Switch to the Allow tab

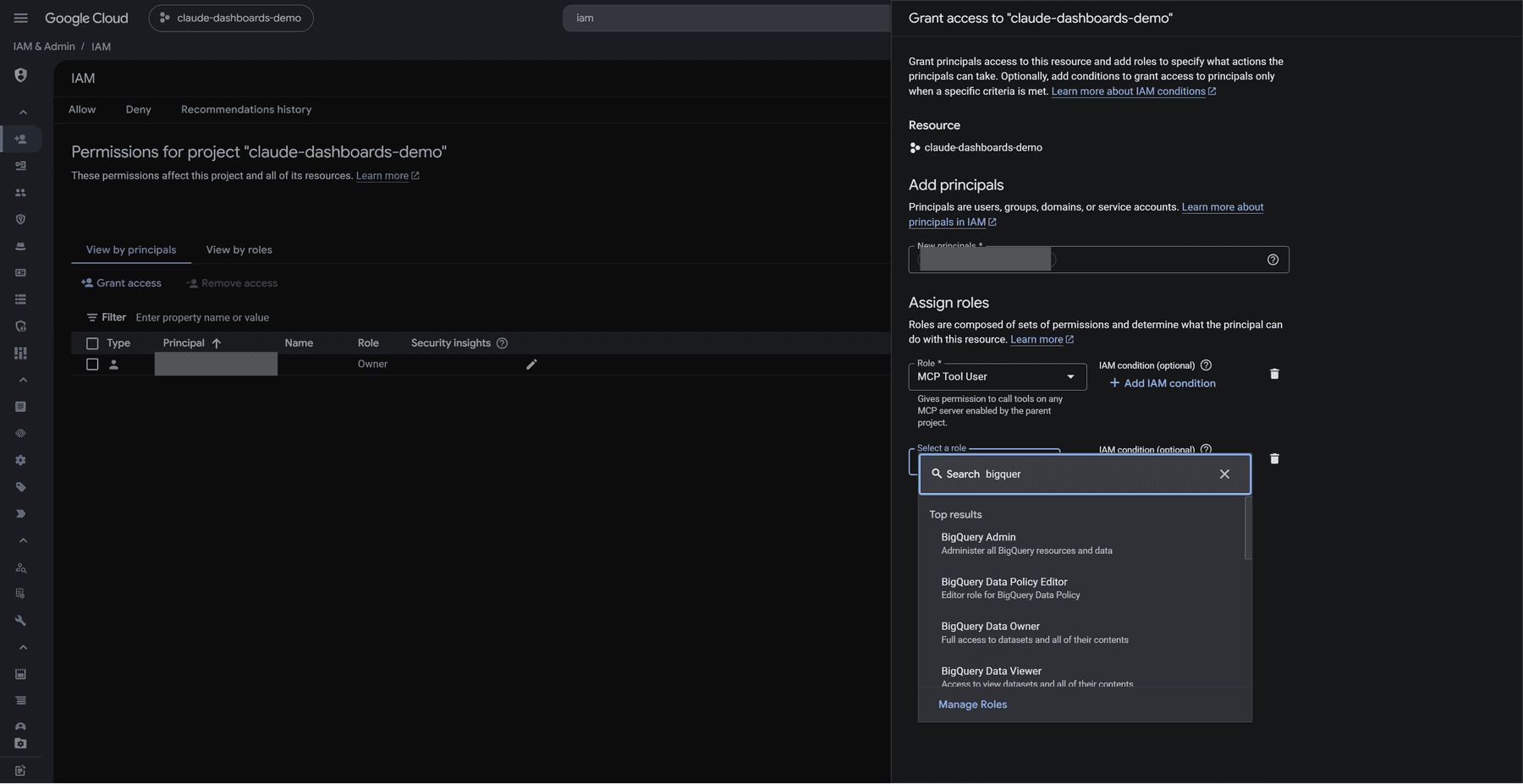coord(82,110)
